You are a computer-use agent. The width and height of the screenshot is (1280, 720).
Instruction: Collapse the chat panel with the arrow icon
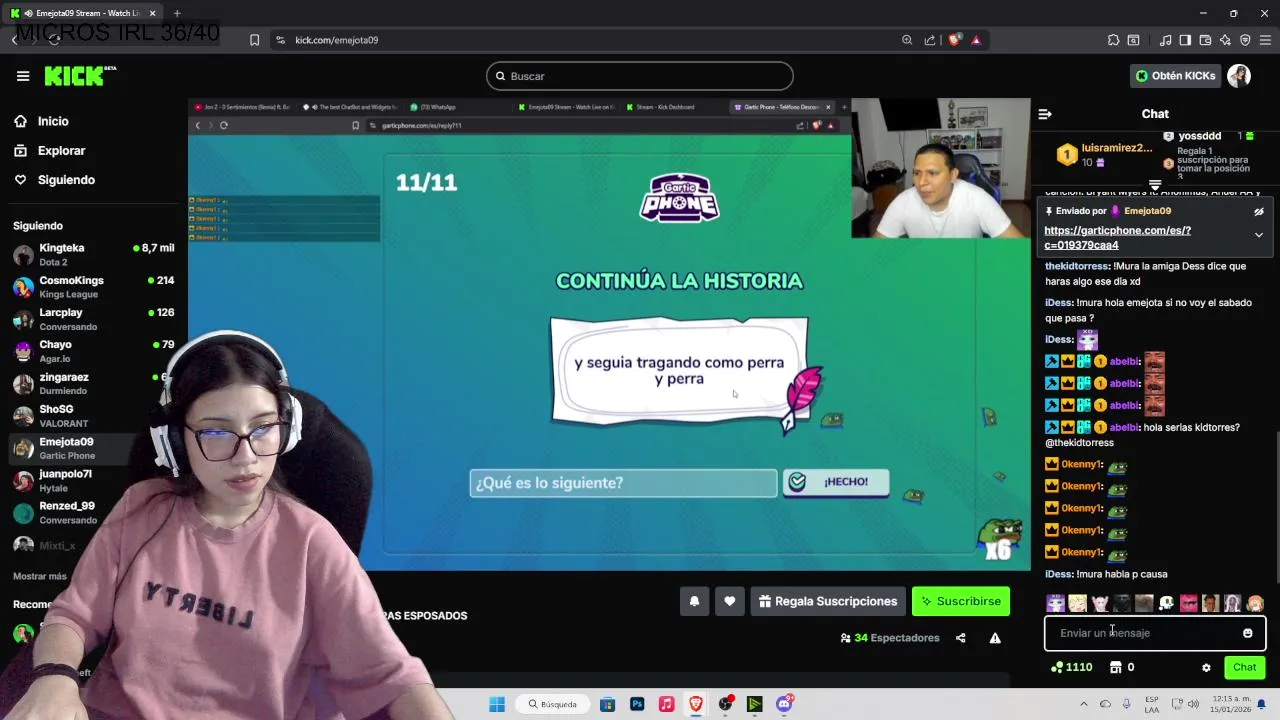click(x=1045, y=114)
